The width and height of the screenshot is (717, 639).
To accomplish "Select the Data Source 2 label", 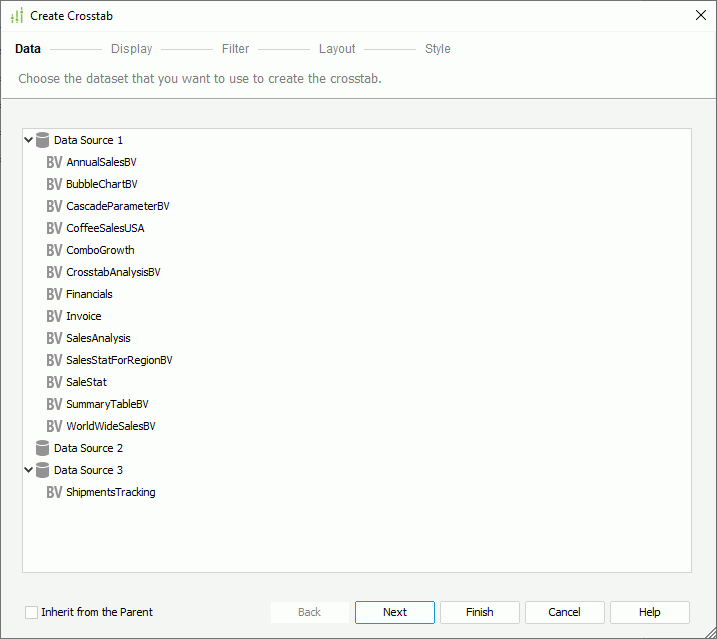I will [88, 448].
